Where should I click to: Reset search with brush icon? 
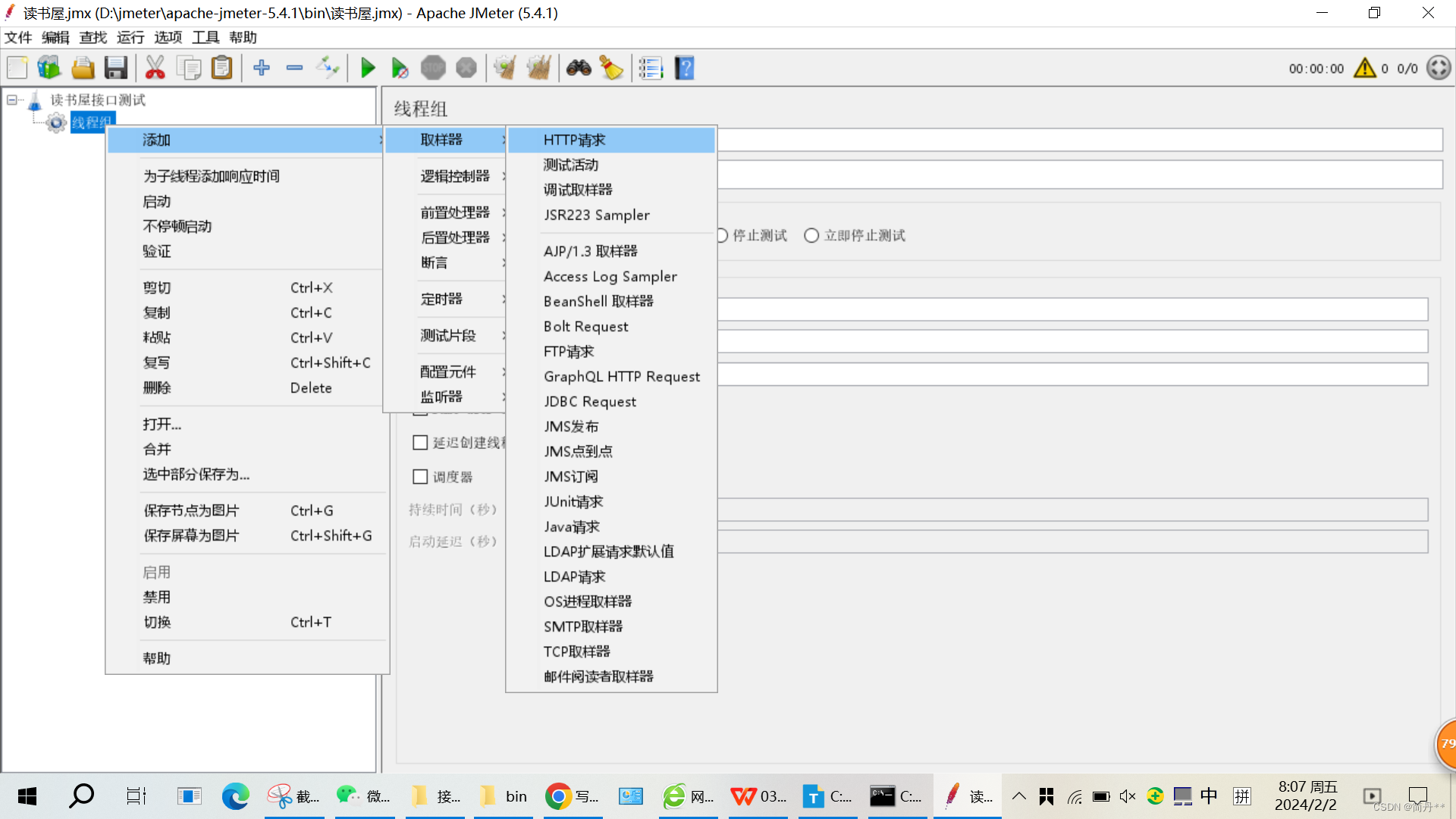(611, 68)
